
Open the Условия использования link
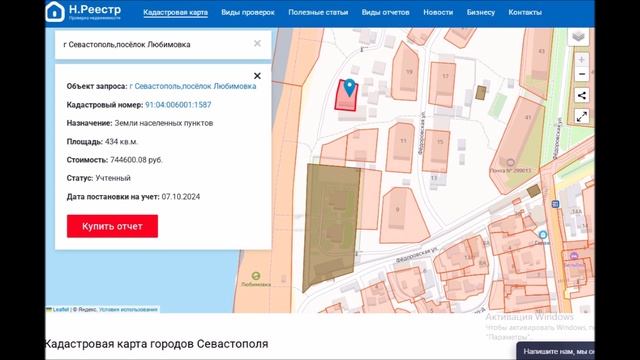coord(128,309)
